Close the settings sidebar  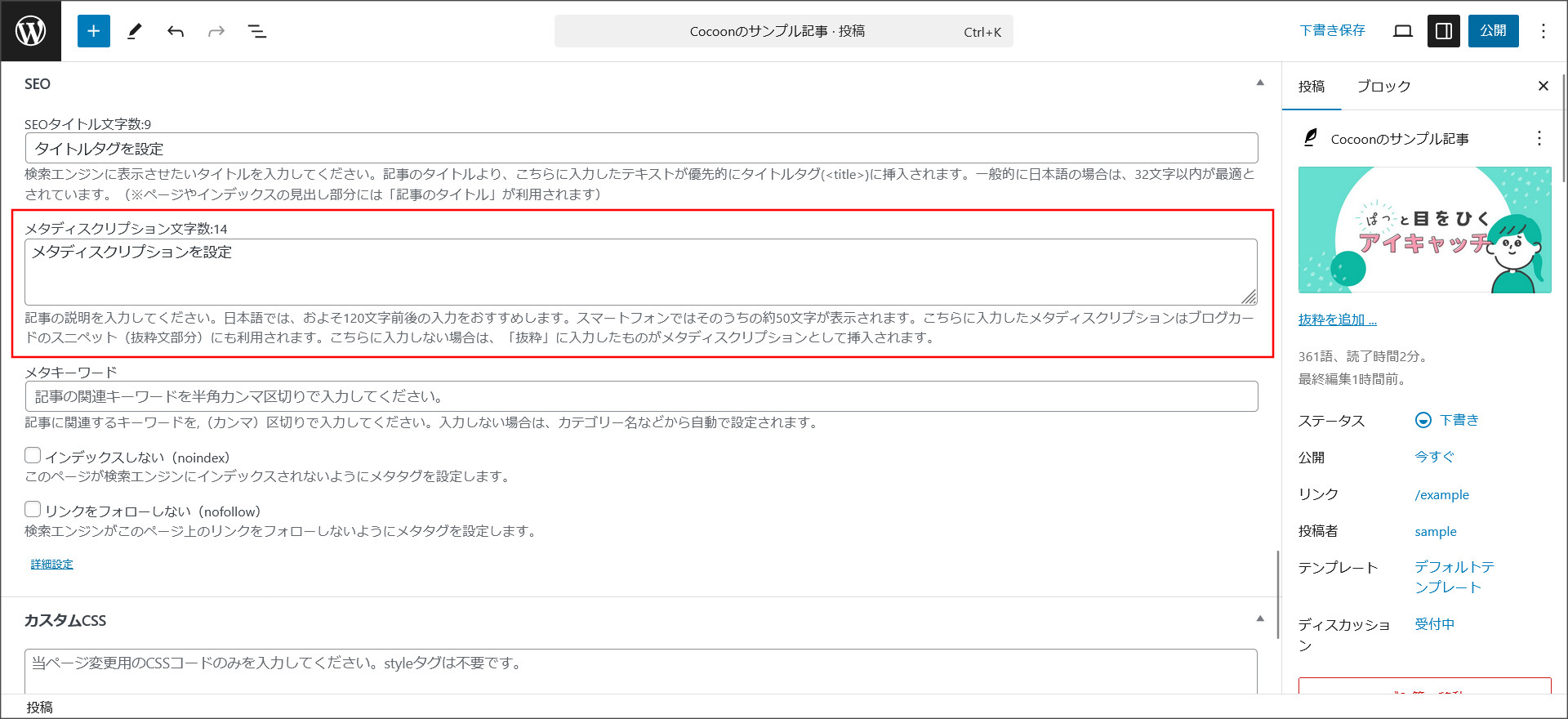(1543, 86)
